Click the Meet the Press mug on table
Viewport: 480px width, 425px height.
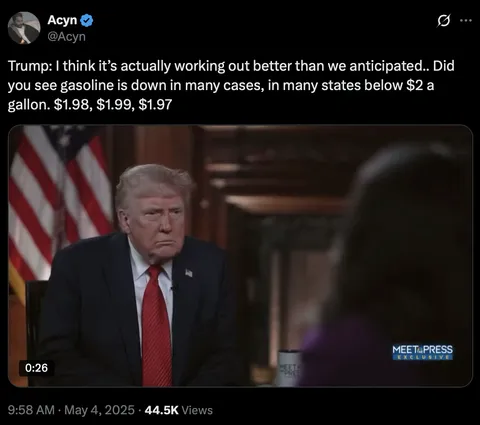(289, 368)
